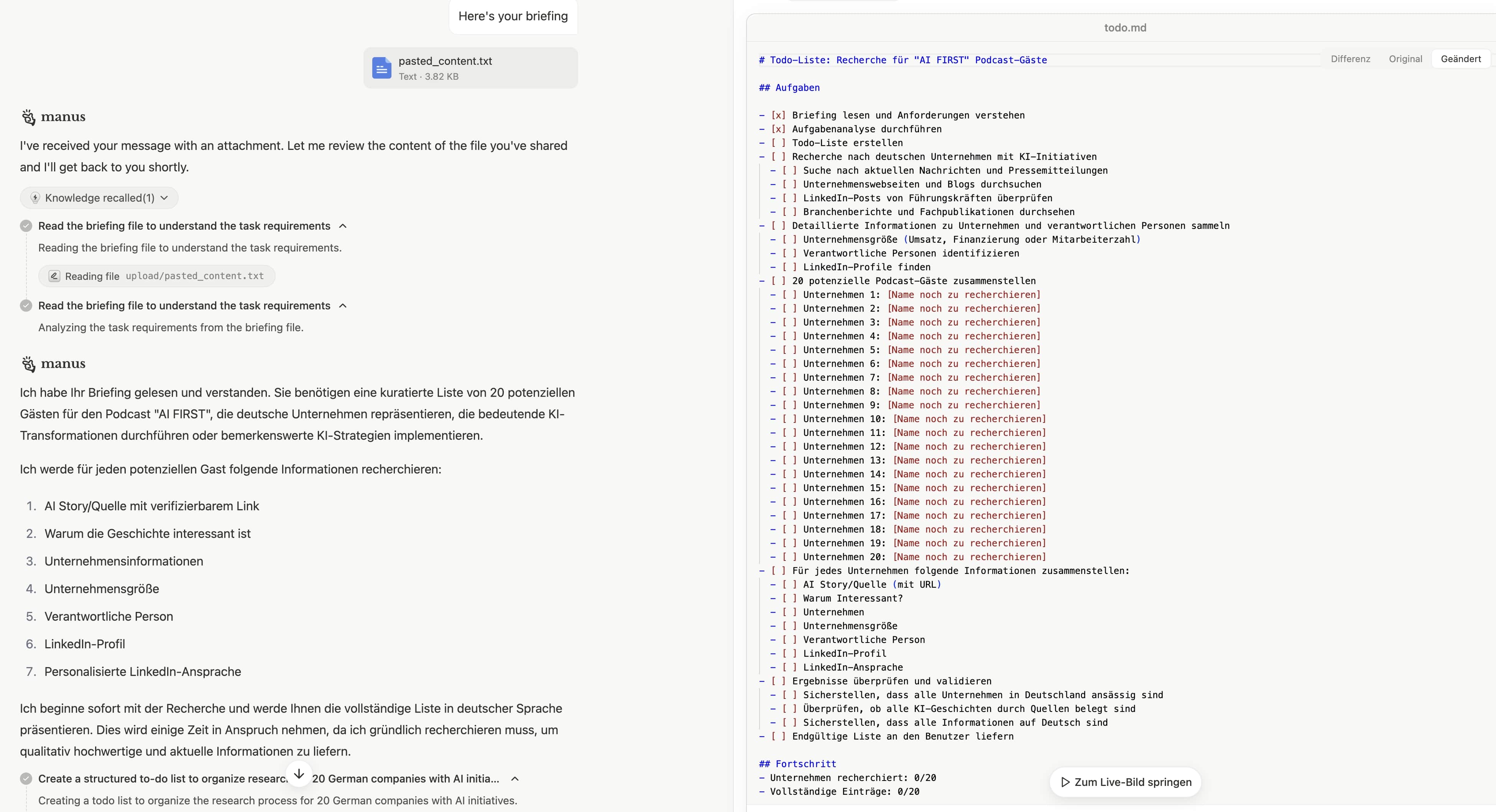Collapse the Create a structured to-do list step
The height and width of the screenshot is (812, 1496).
point(515,779)
